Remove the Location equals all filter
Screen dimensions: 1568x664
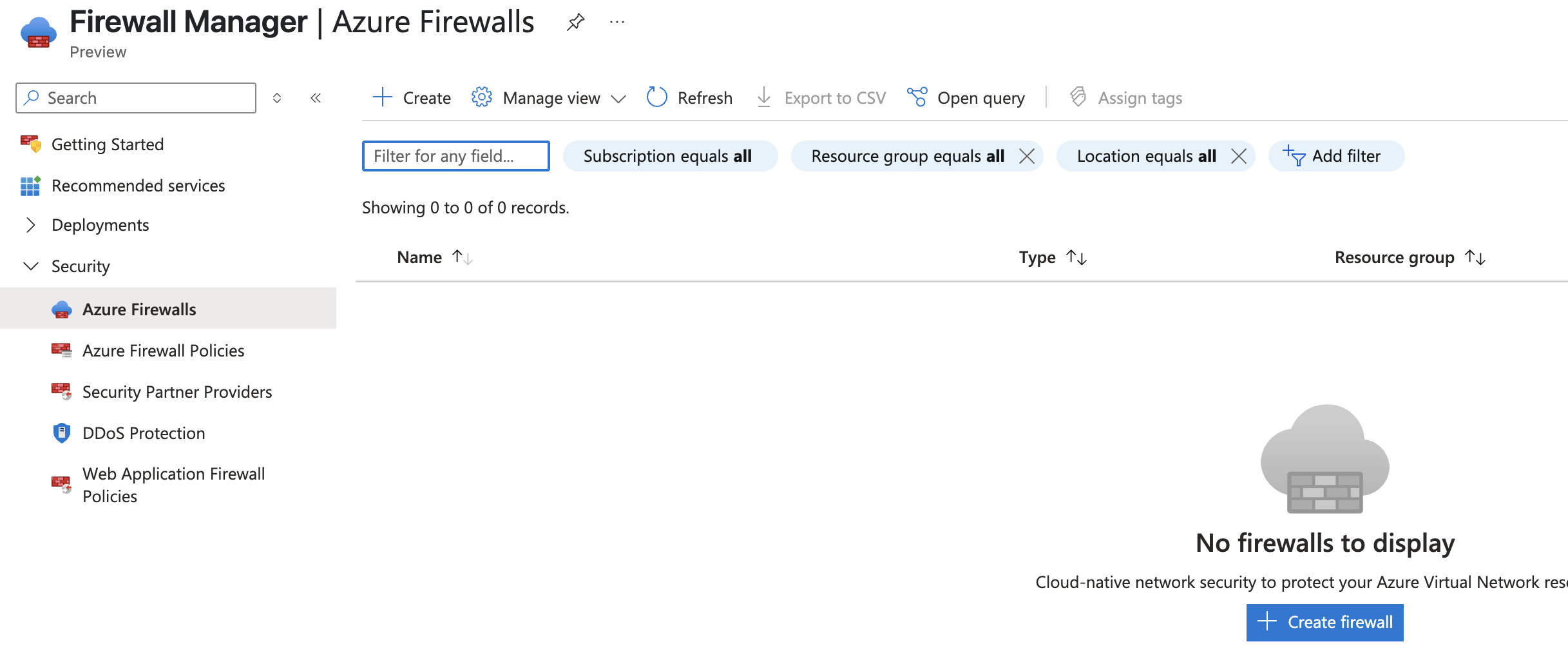[x=1239, y=156]
